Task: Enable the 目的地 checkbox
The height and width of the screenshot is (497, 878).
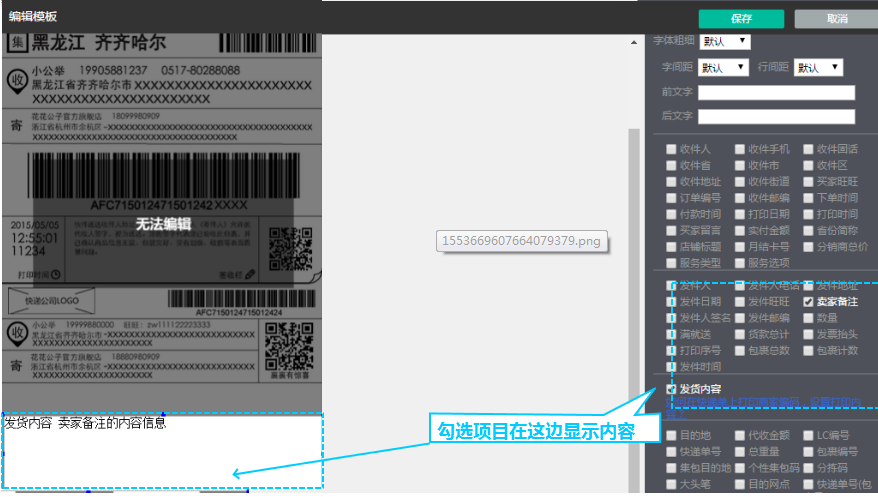Action: (x=671, y=435)
